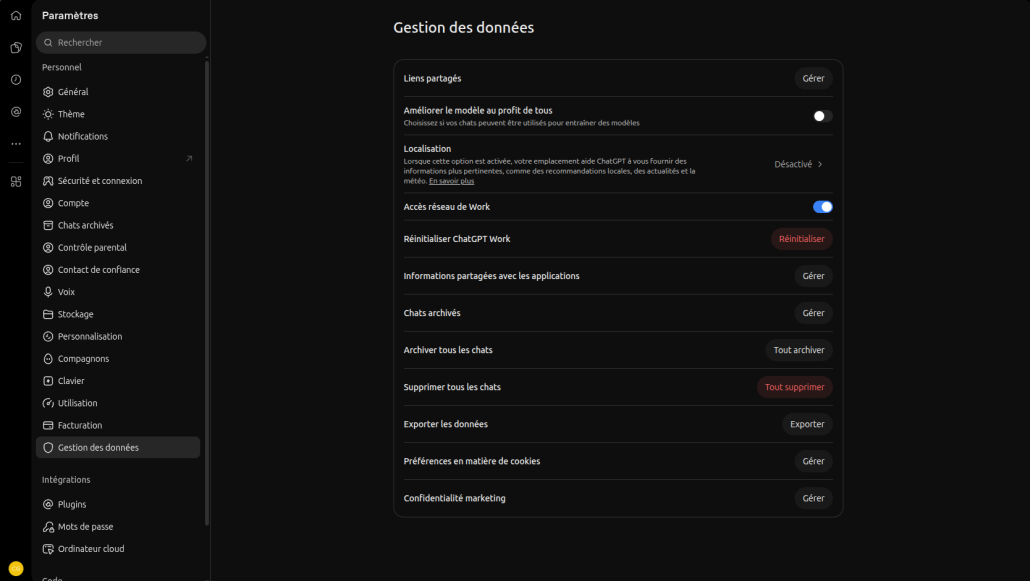The height and width of the screenshot is (581, 1030).
Task: Click the Exporter button
Action: [807, 425]
